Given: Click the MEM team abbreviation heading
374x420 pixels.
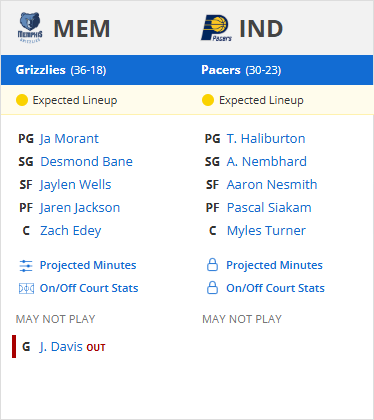Looking at the screenshot, I should pos(82,29).
